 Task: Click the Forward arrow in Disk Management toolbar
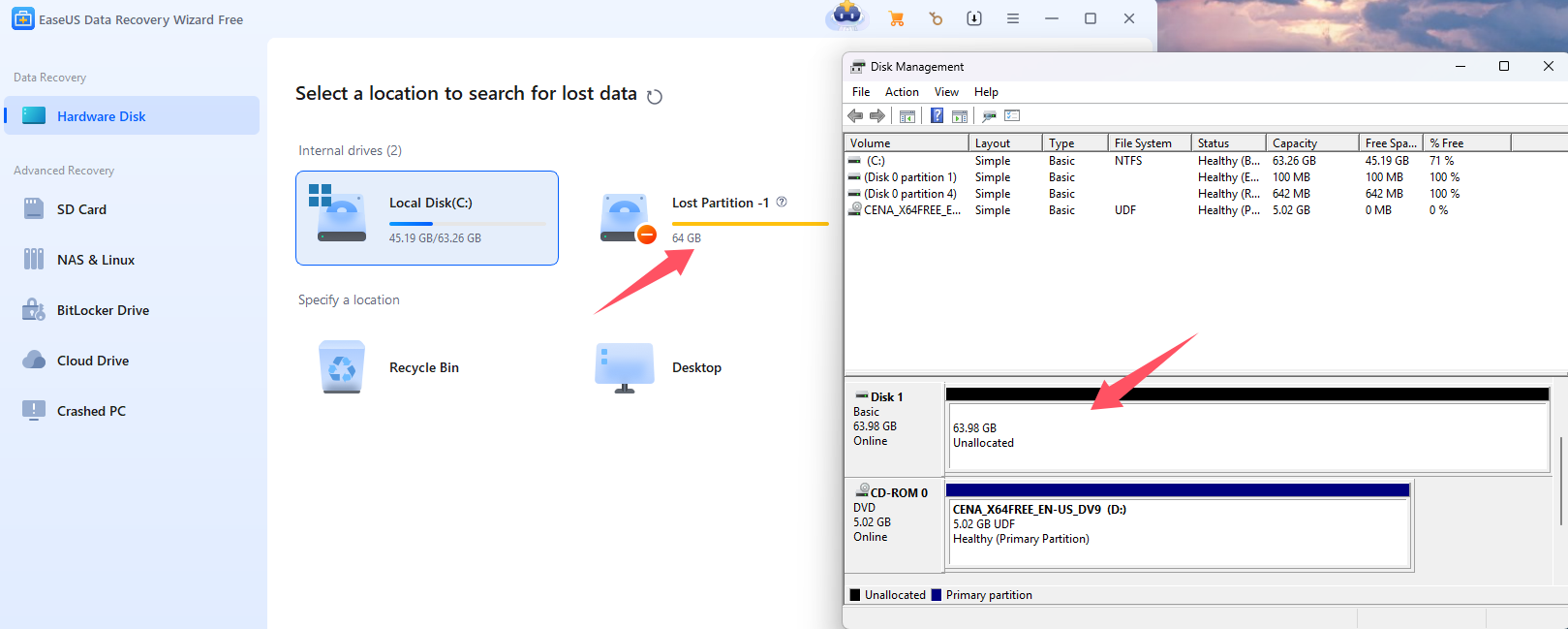tap(877, 116)
